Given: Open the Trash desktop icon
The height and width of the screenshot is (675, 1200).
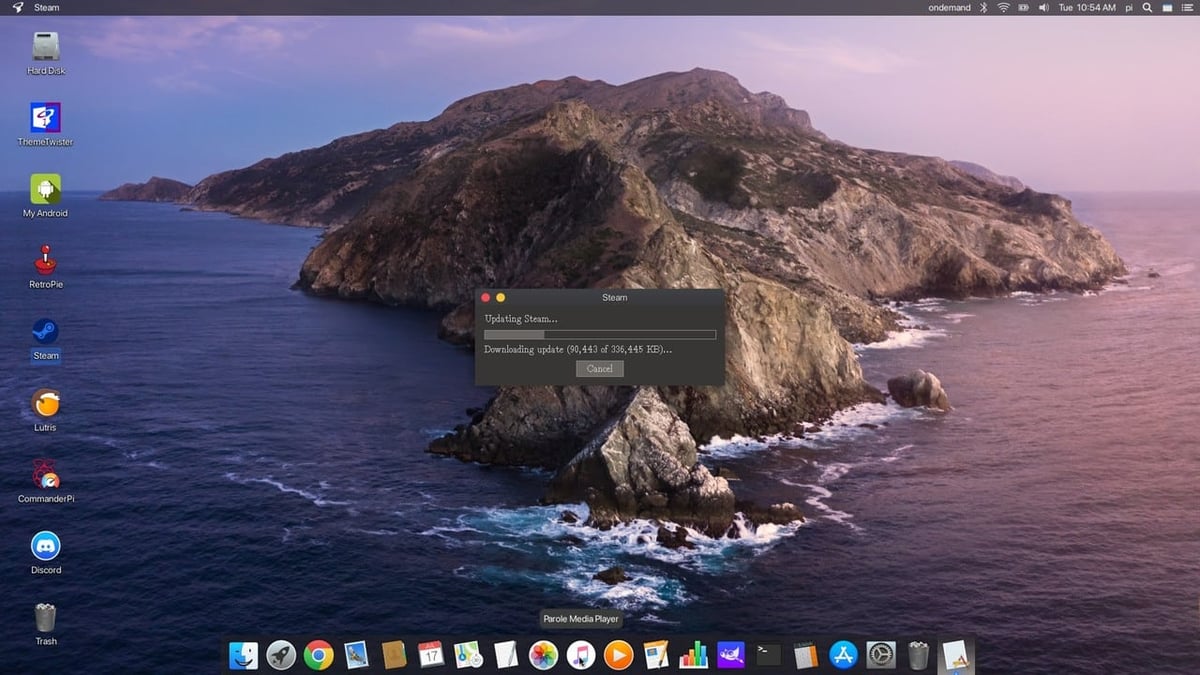Looking at the screenshot, I should [x=46, y=623].
